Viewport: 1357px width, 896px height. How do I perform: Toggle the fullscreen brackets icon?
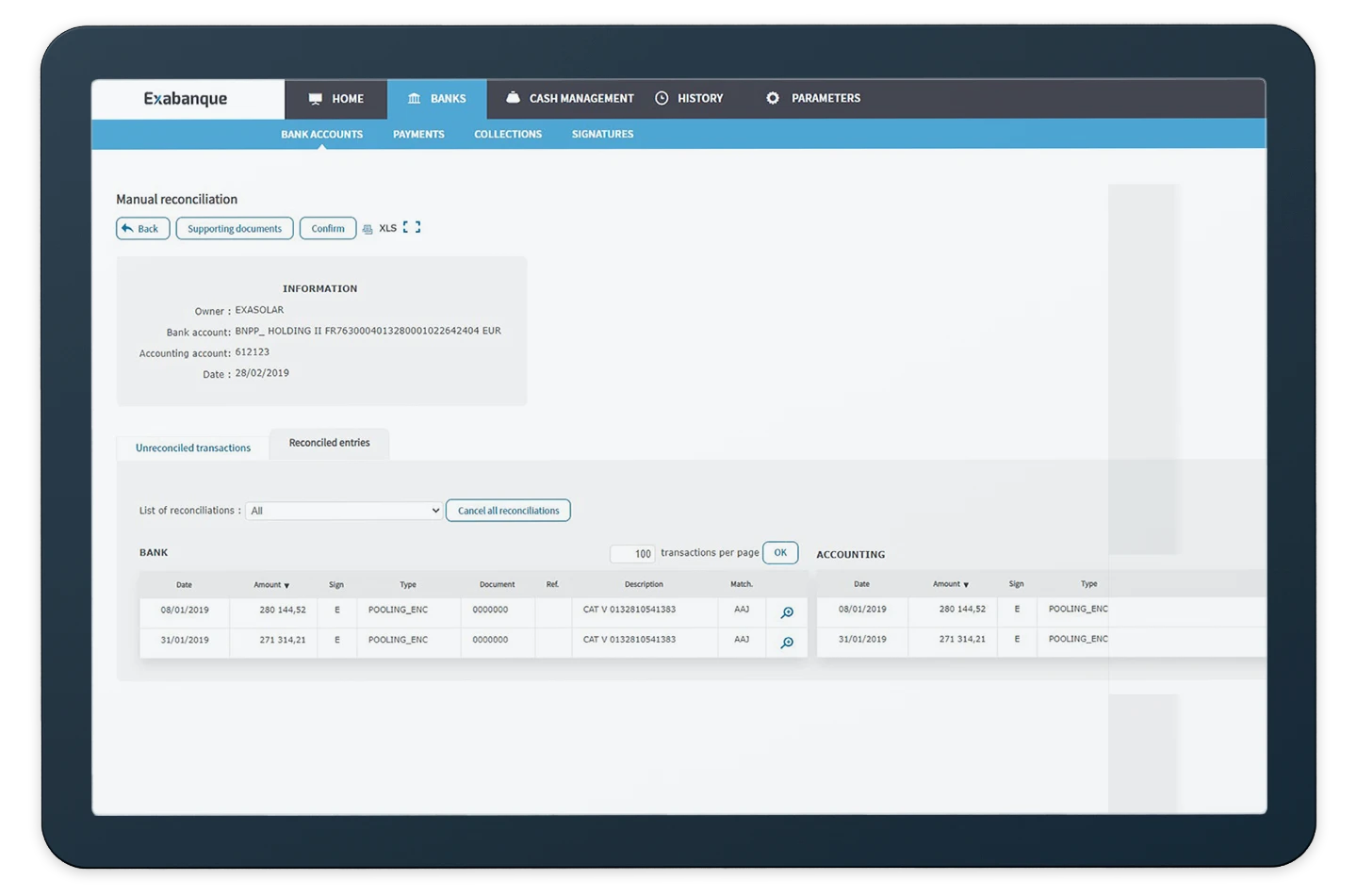pos(412,228)
